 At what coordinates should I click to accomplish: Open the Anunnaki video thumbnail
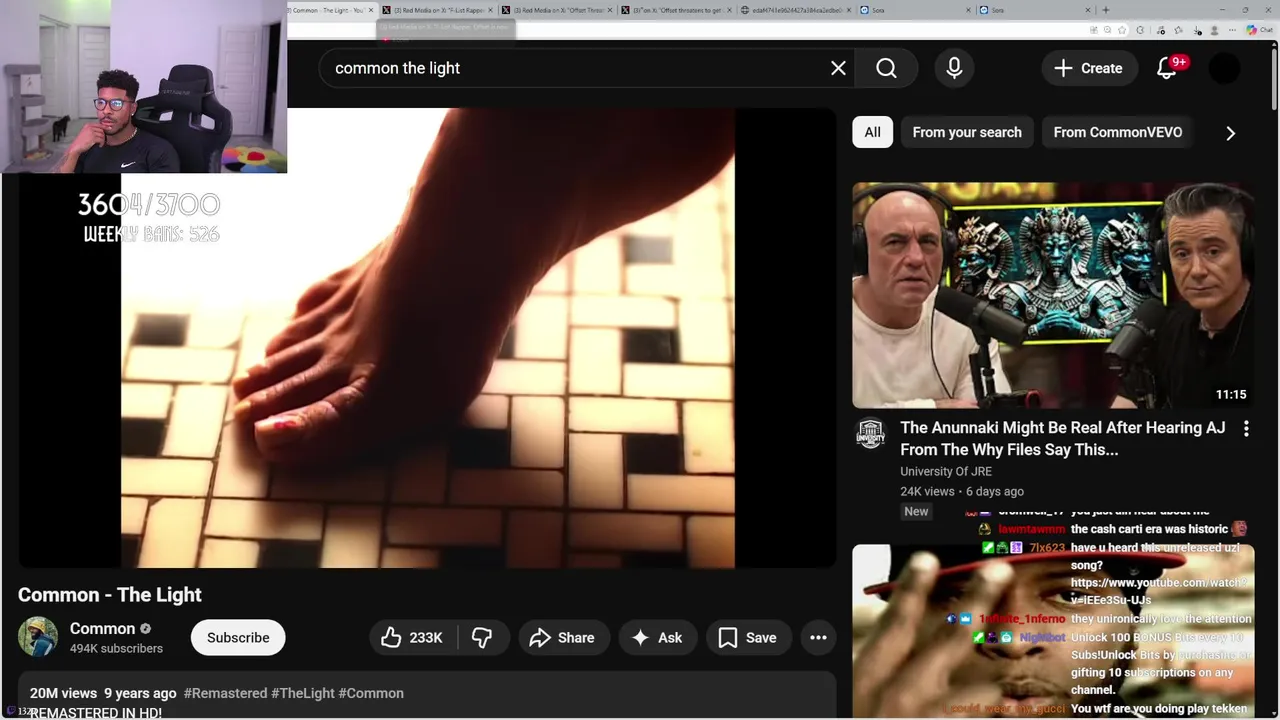pos(1053,295)
